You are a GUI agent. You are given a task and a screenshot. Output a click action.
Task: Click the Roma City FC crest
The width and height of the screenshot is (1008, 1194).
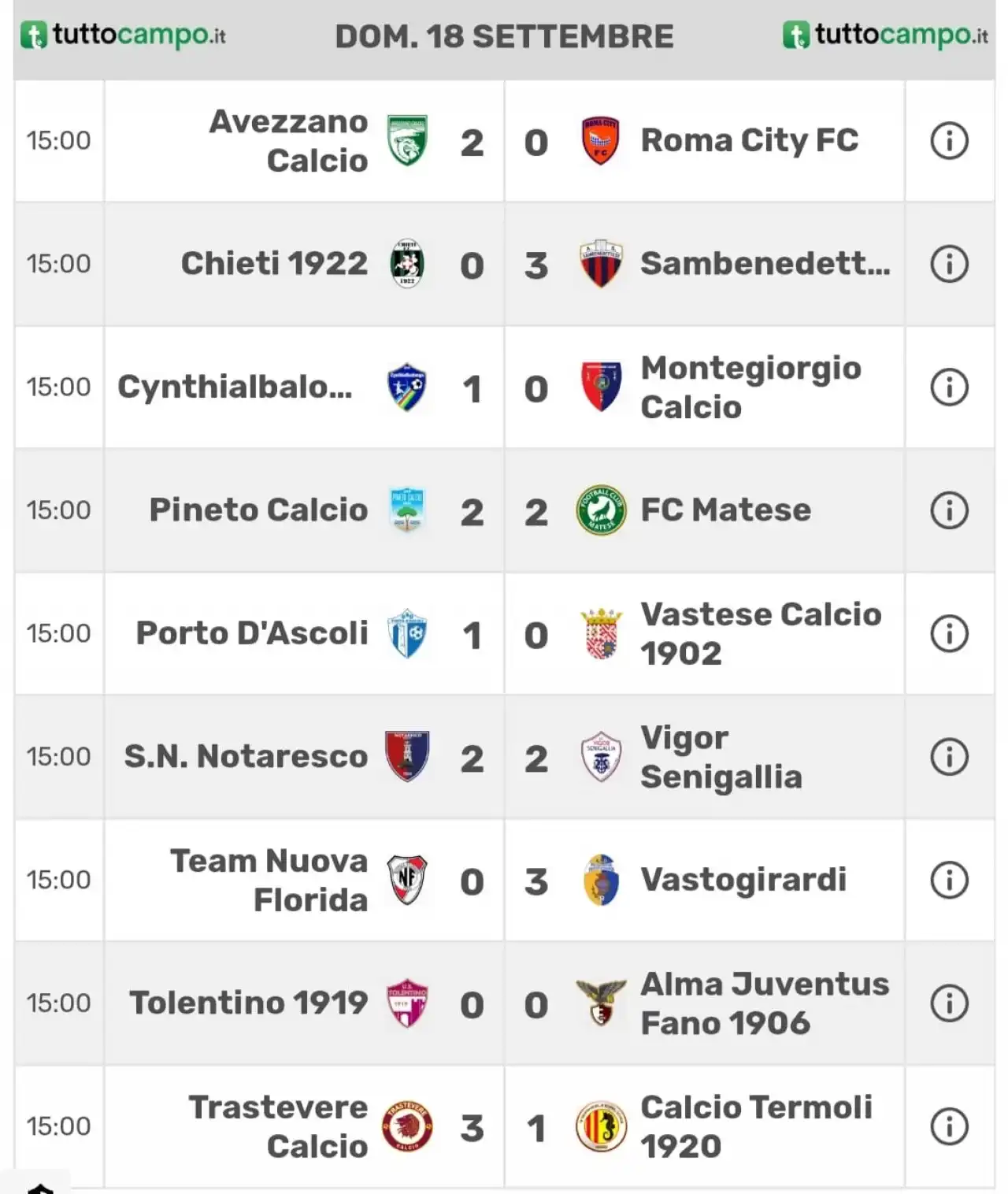600,141
